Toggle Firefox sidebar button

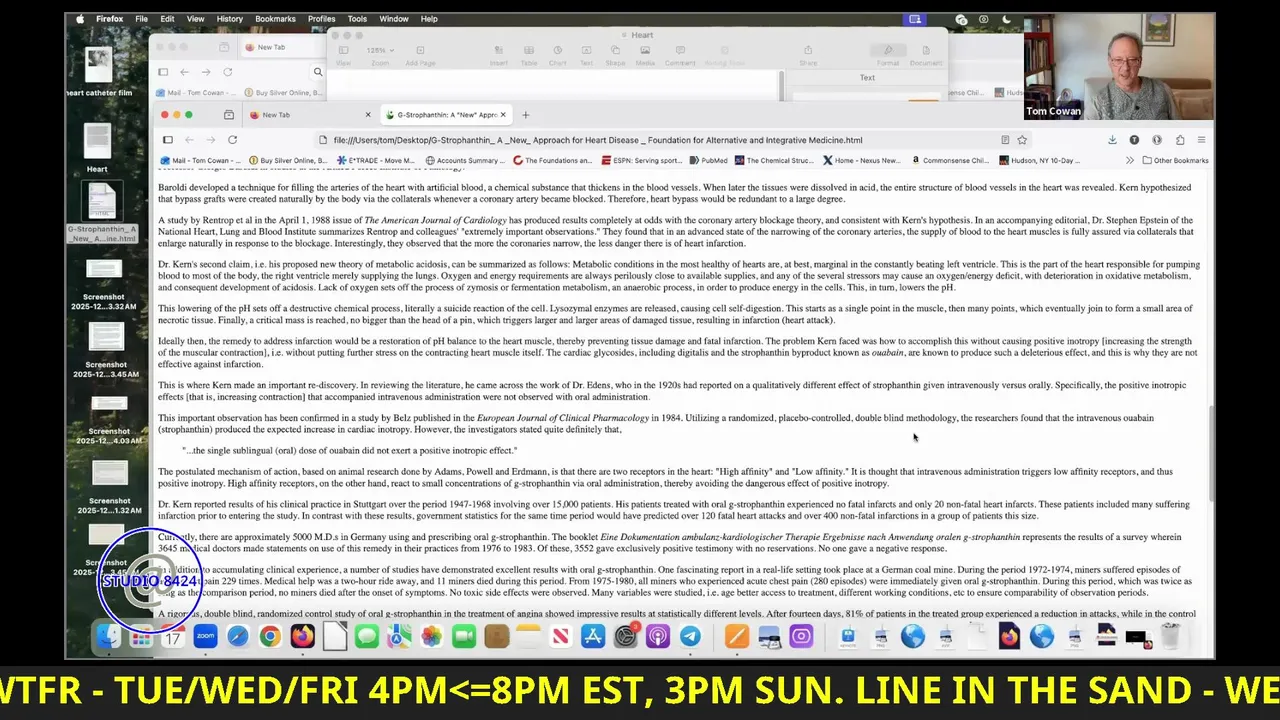coord(168,140)
